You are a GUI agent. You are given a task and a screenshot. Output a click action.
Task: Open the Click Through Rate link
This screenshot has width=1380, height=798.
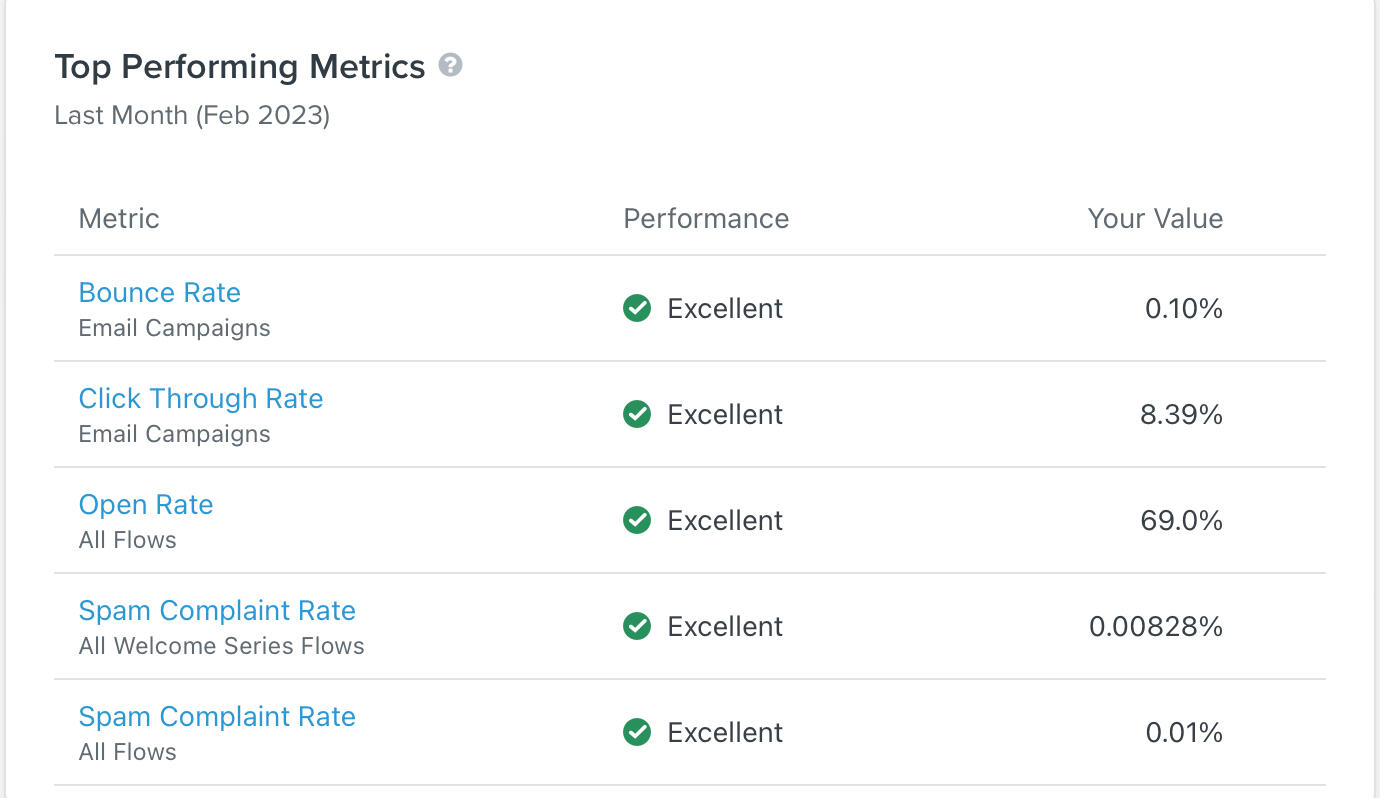[201, 399]
